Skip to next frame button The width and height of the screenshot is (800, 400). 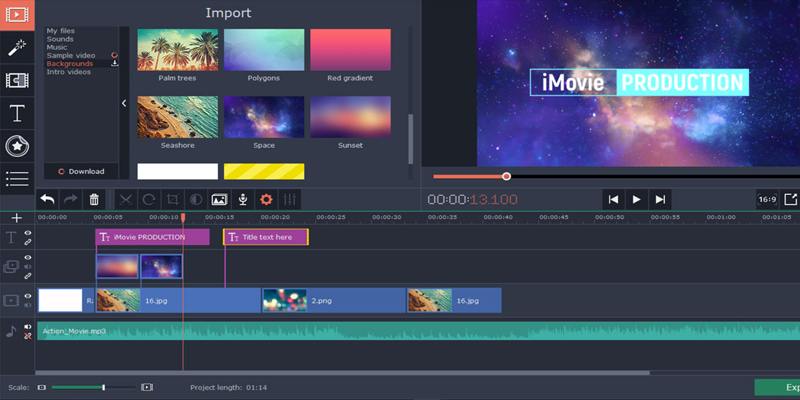click(660, 199)
